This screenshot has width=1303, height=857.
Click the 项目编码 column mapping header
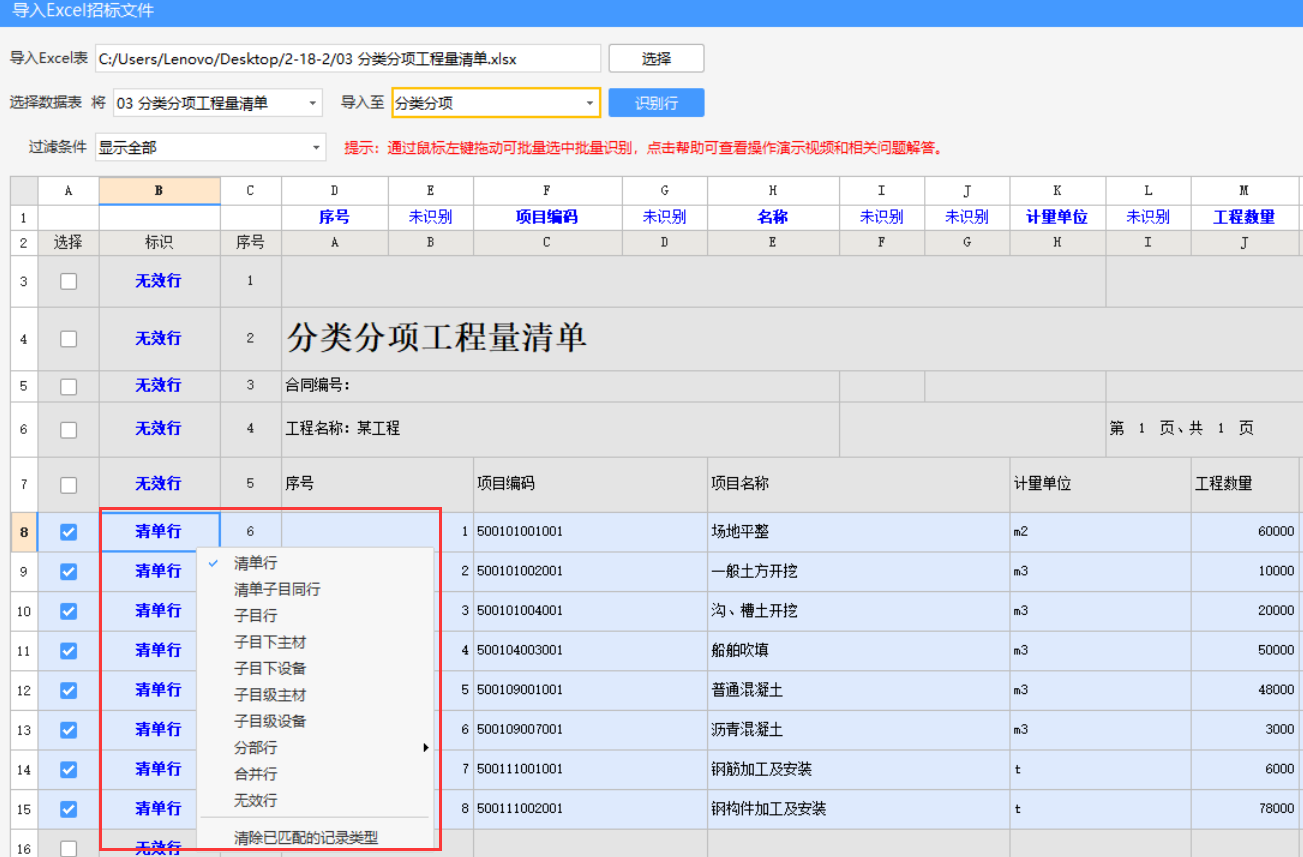(x=546, y=217)
